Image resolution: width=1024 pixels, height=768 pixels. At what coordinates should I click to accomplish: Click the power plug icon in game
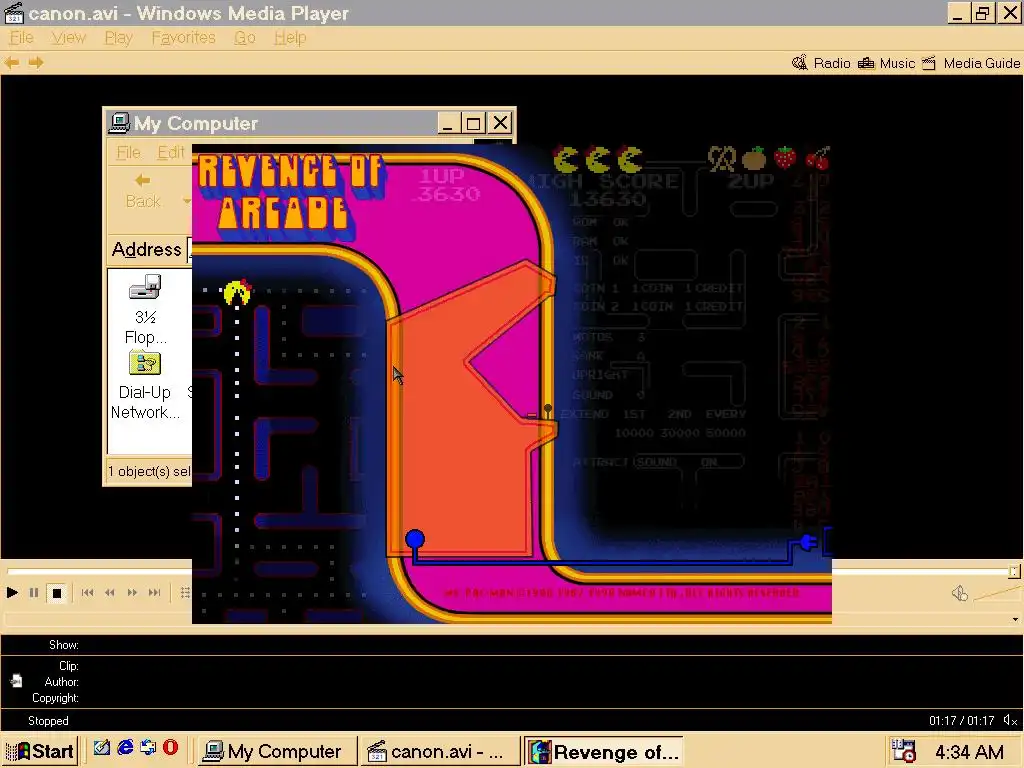tap(808, 543)
